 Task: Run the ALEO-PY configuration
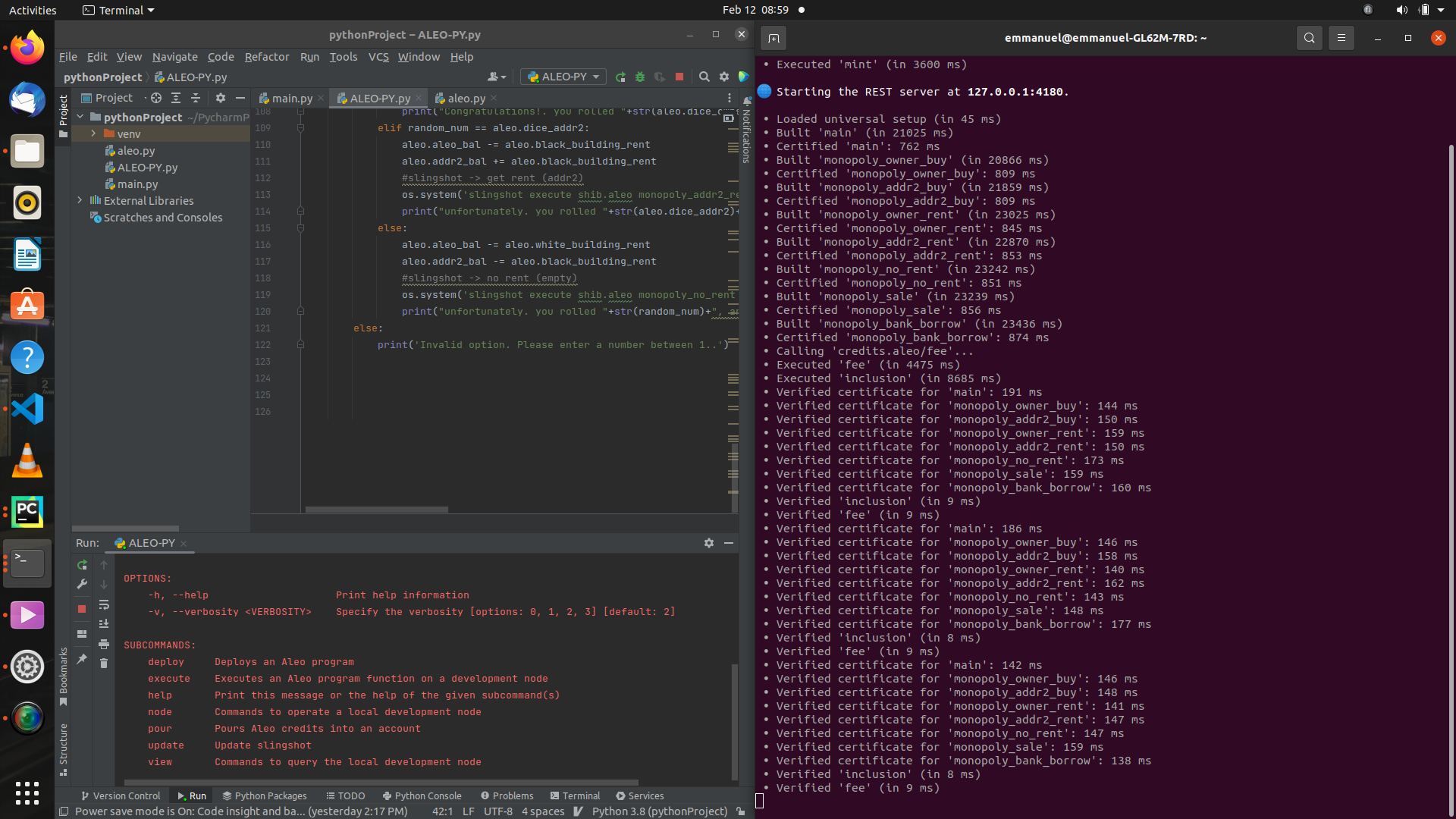pos(621,77)
